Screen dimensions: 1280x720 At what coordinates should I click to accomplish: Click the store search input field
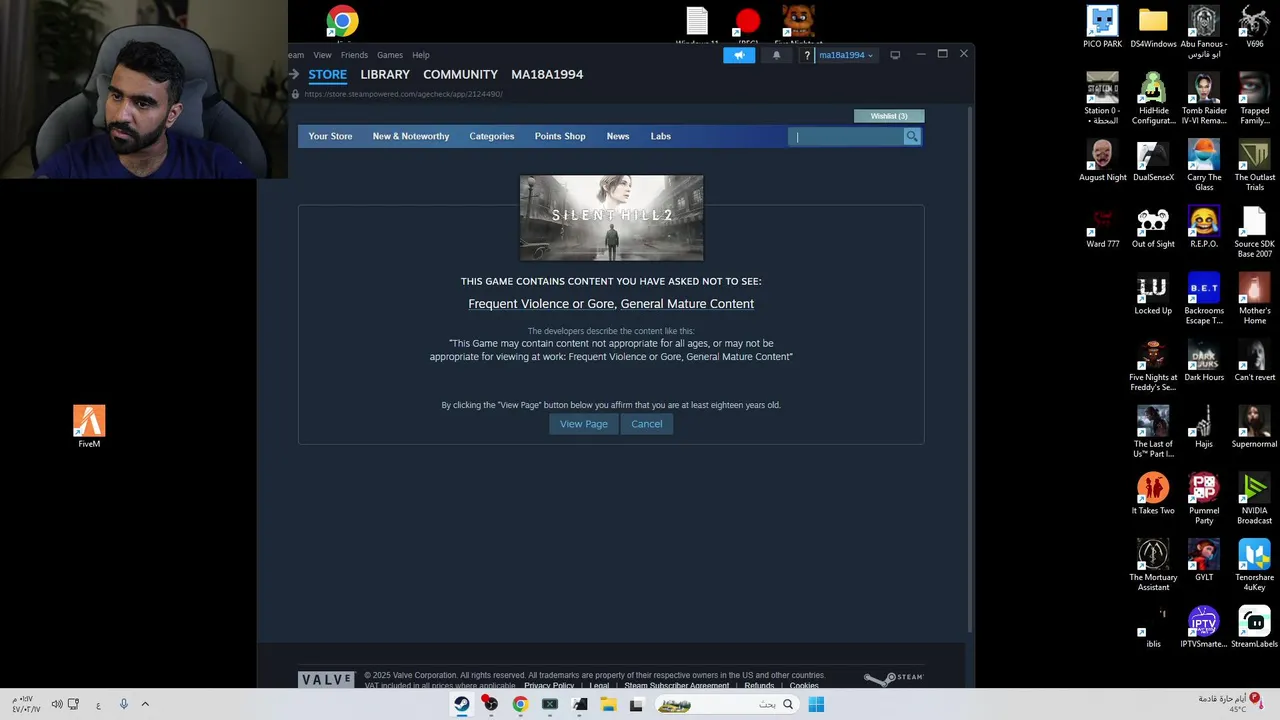click(x=846, y=137)
